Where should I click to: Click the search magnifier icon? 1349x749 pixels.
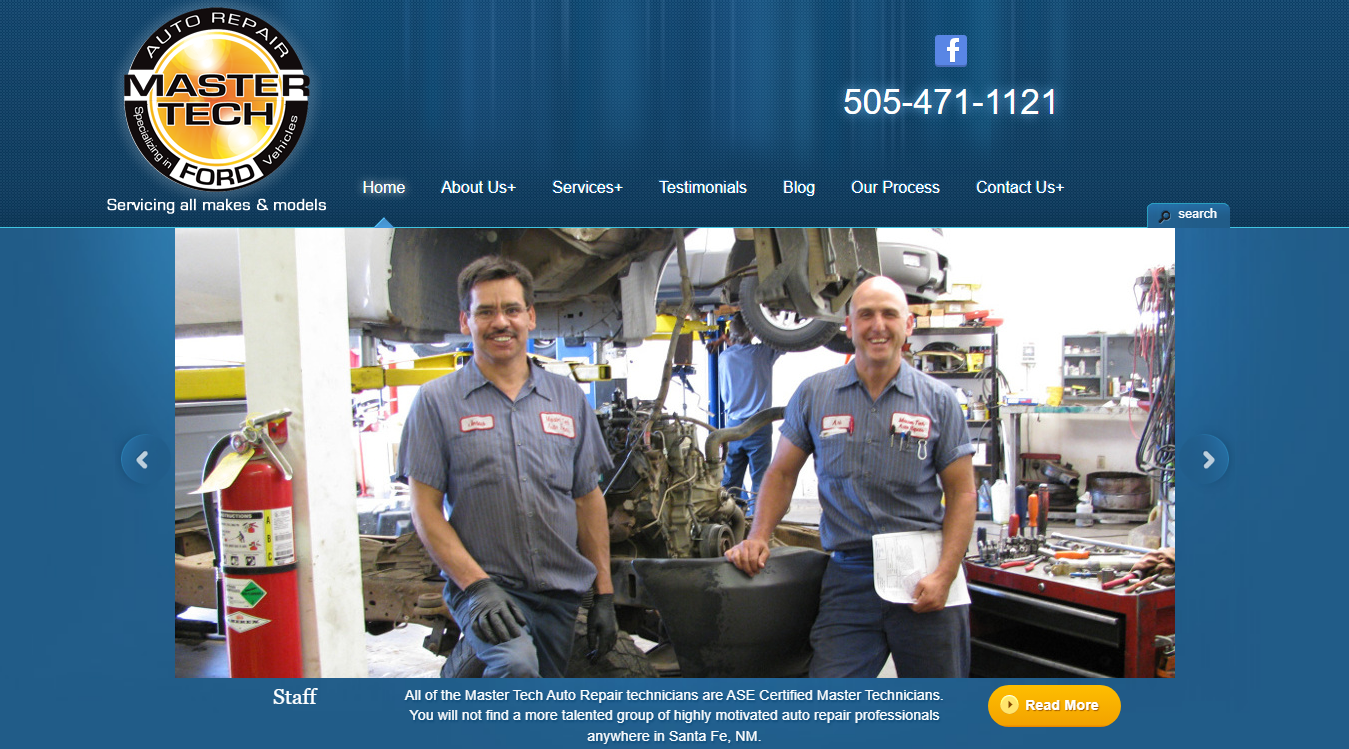pos(1164,215)
